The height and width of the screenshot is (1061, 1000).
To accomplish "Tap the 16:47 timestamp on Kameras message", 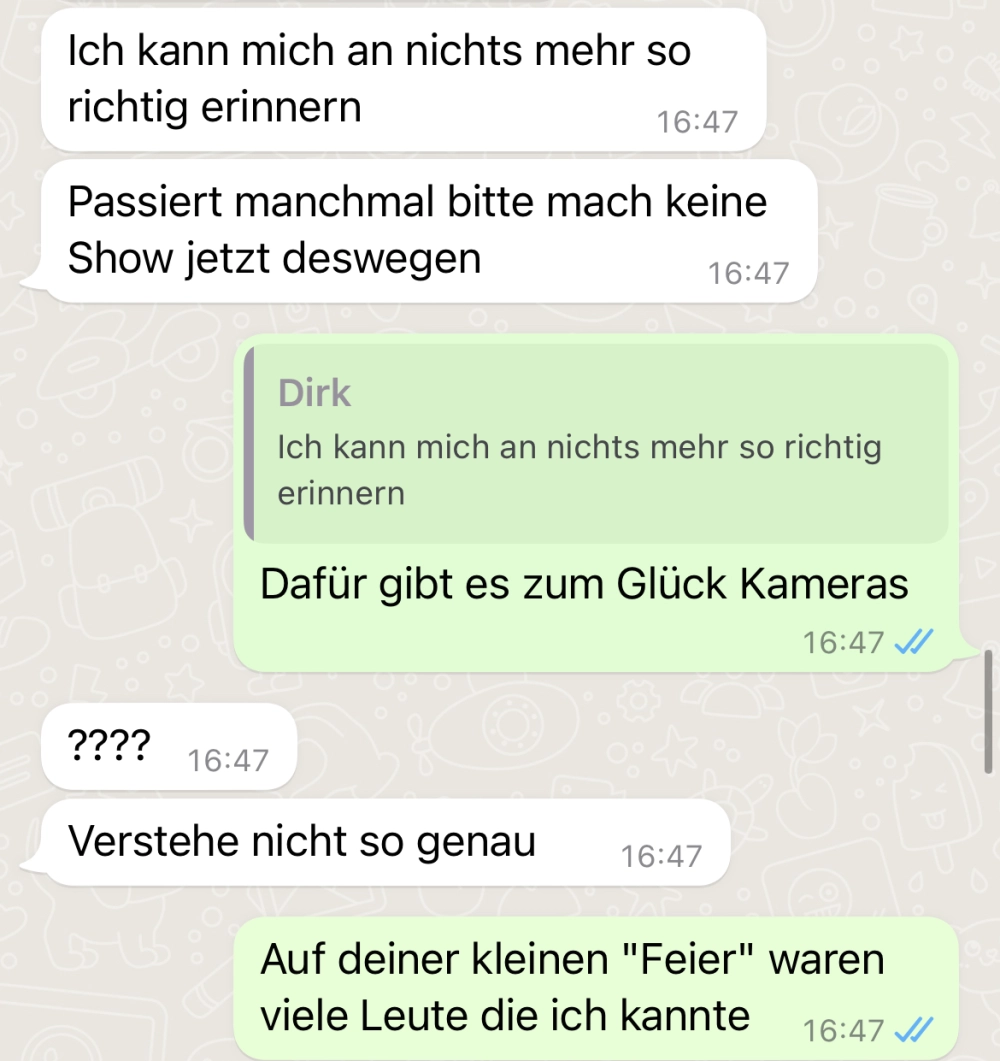I will pos(843,642).
